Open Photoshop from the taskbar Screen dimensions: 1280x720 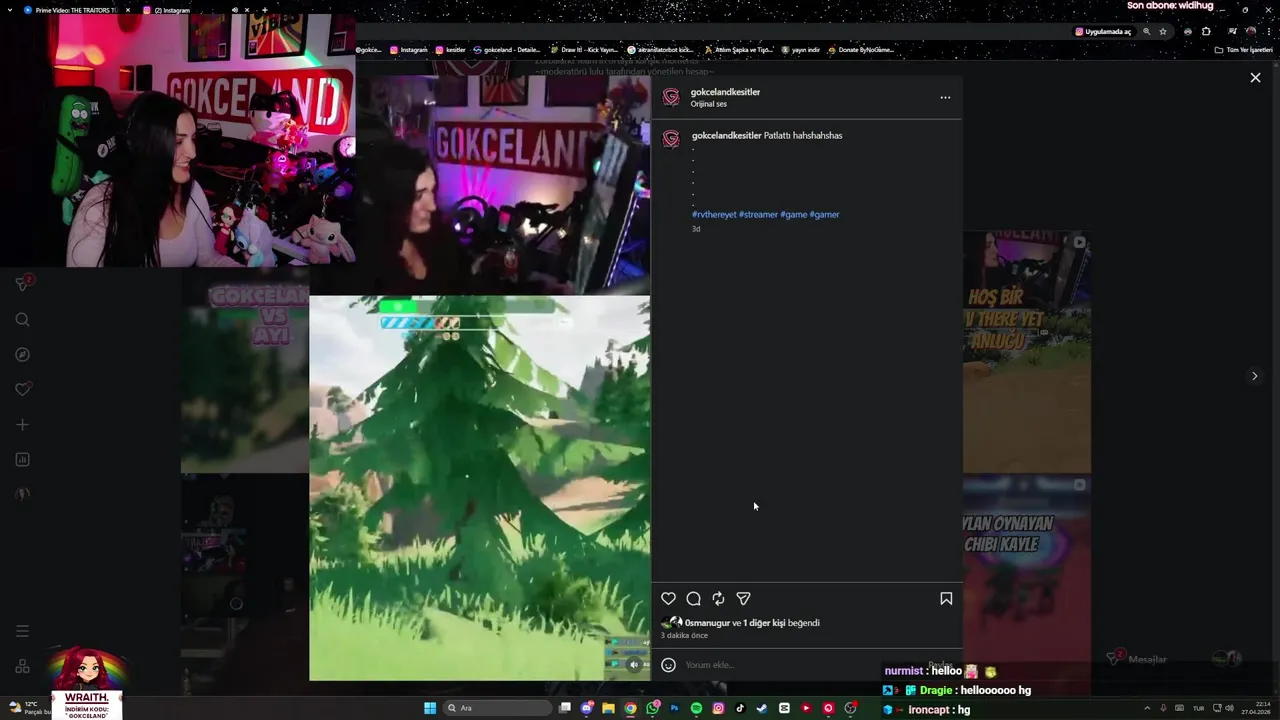click(674, 708)
